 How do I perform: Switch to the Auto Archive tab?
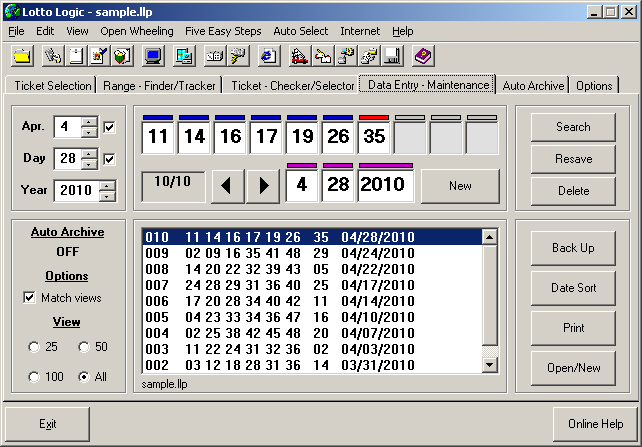point(533,86)
